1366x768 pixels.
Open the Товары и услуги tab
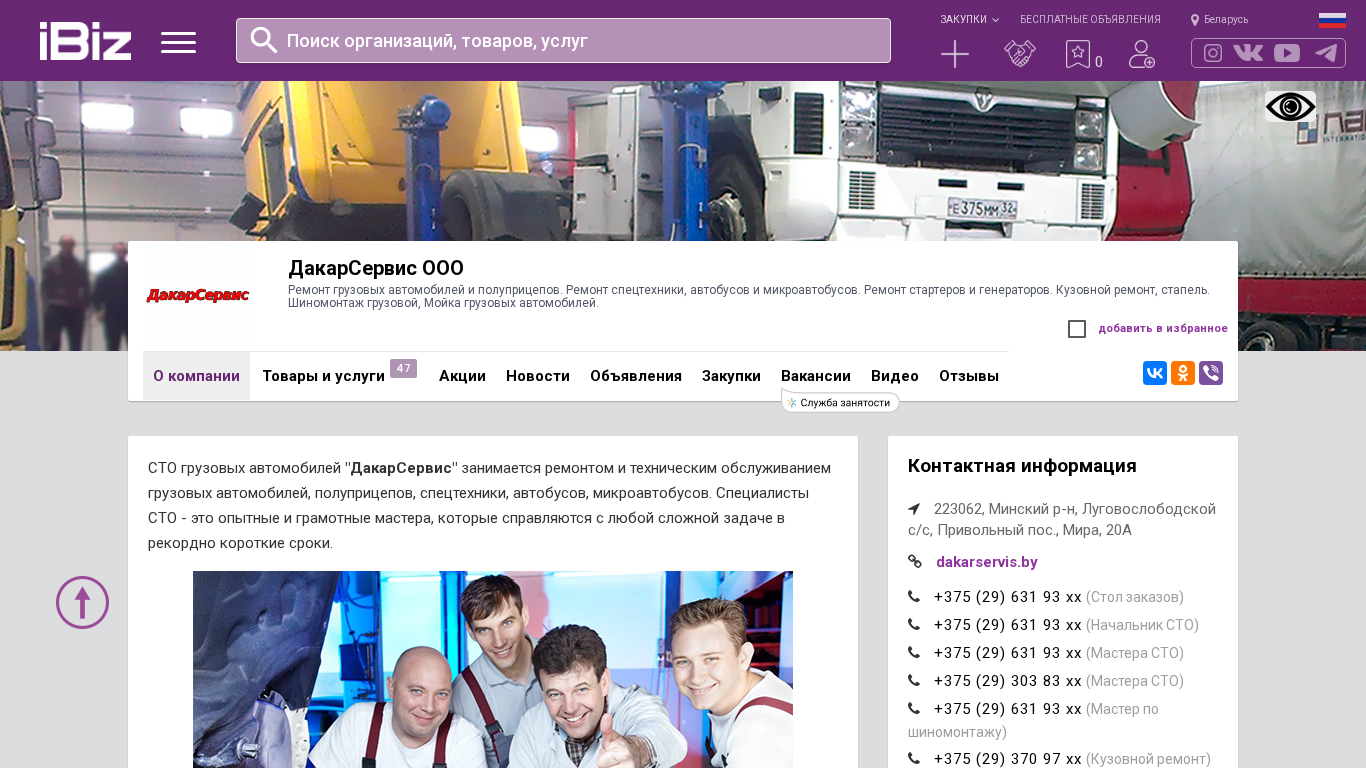323,376
